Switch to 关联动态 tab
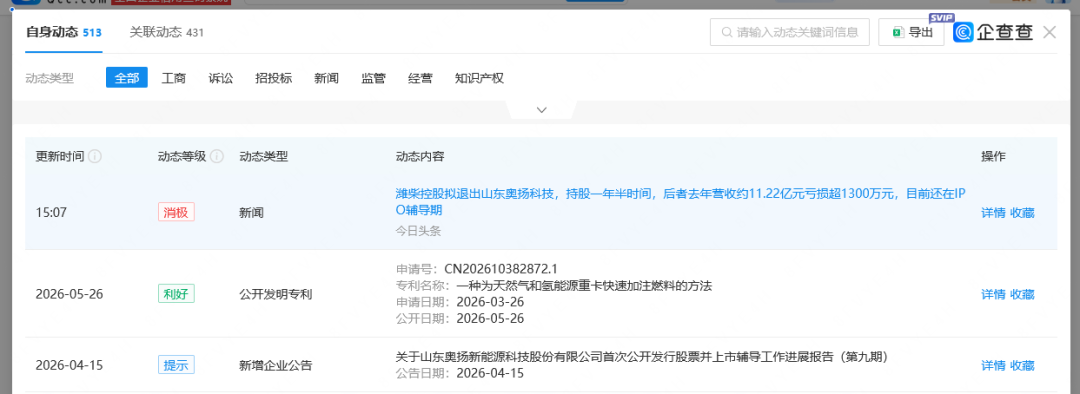The image size is (1080, 394). 167,32
